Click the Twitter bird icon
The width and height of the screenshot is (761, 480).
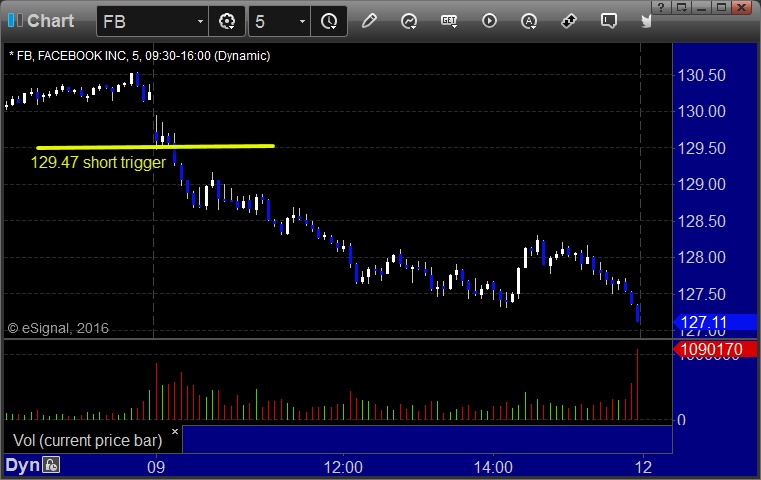coord(646,21)
